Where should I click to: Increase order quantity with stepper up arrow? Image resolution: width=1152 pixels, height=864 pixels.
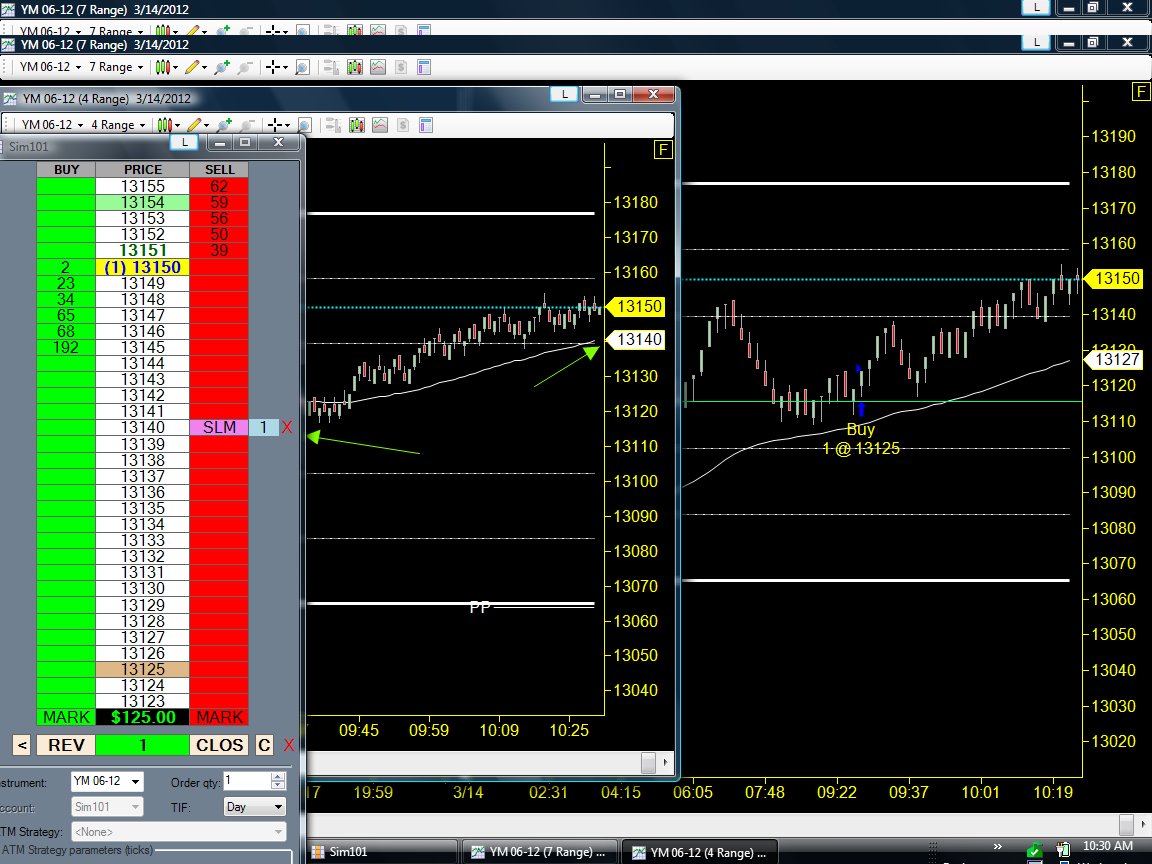pyautogui.click(x=278, y=777)
